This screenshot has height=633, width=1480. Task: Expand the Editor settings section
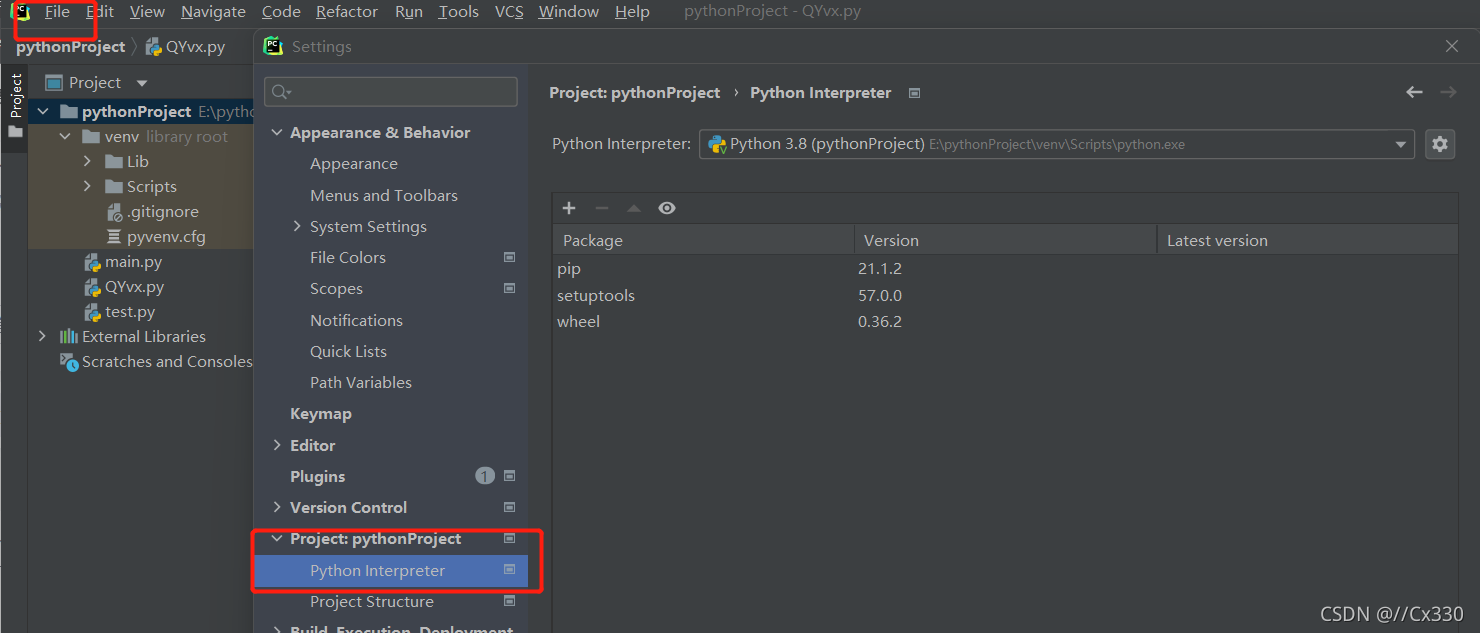click(277, 445)
